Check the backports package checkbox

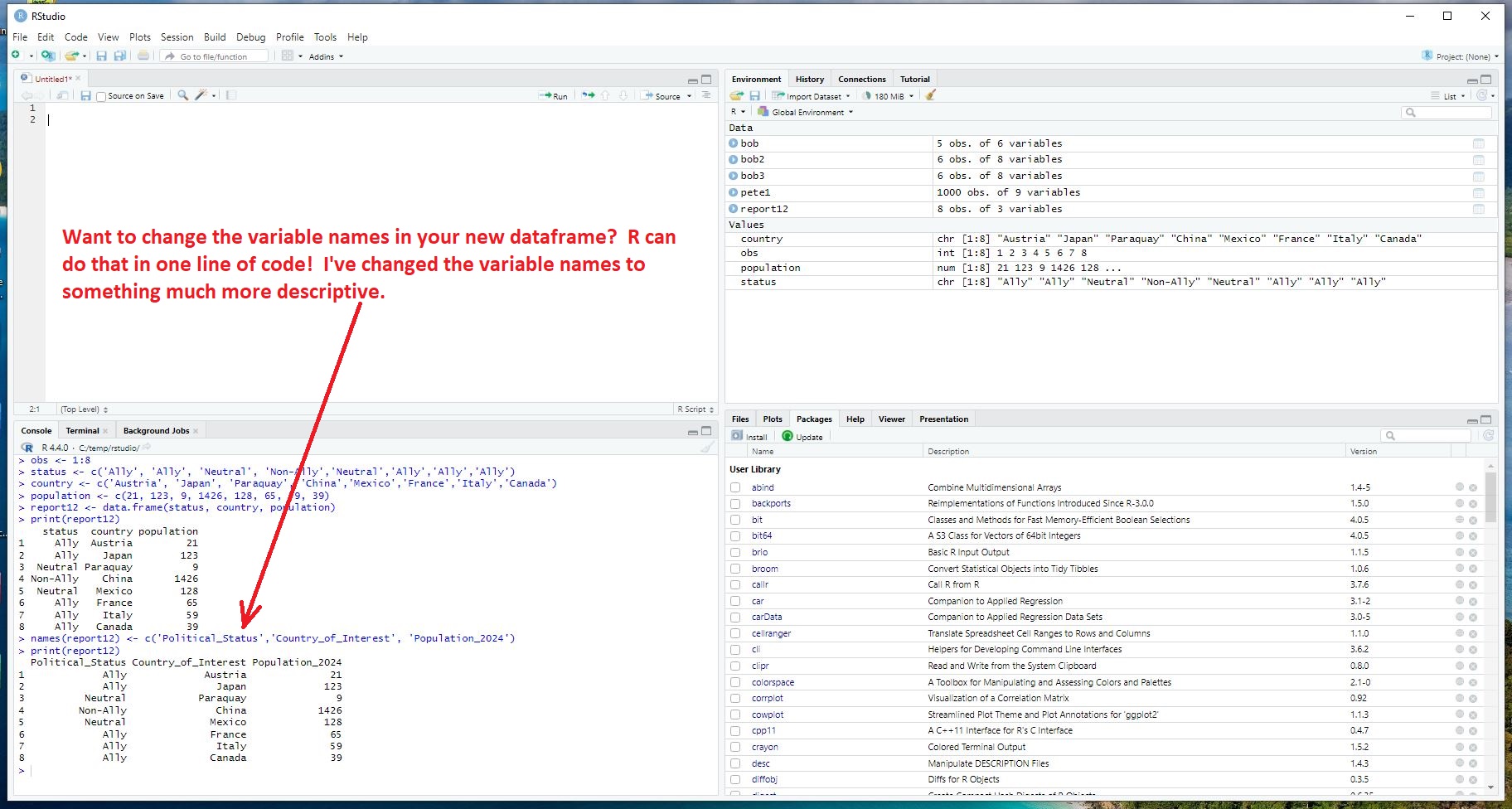pos(735,504)
